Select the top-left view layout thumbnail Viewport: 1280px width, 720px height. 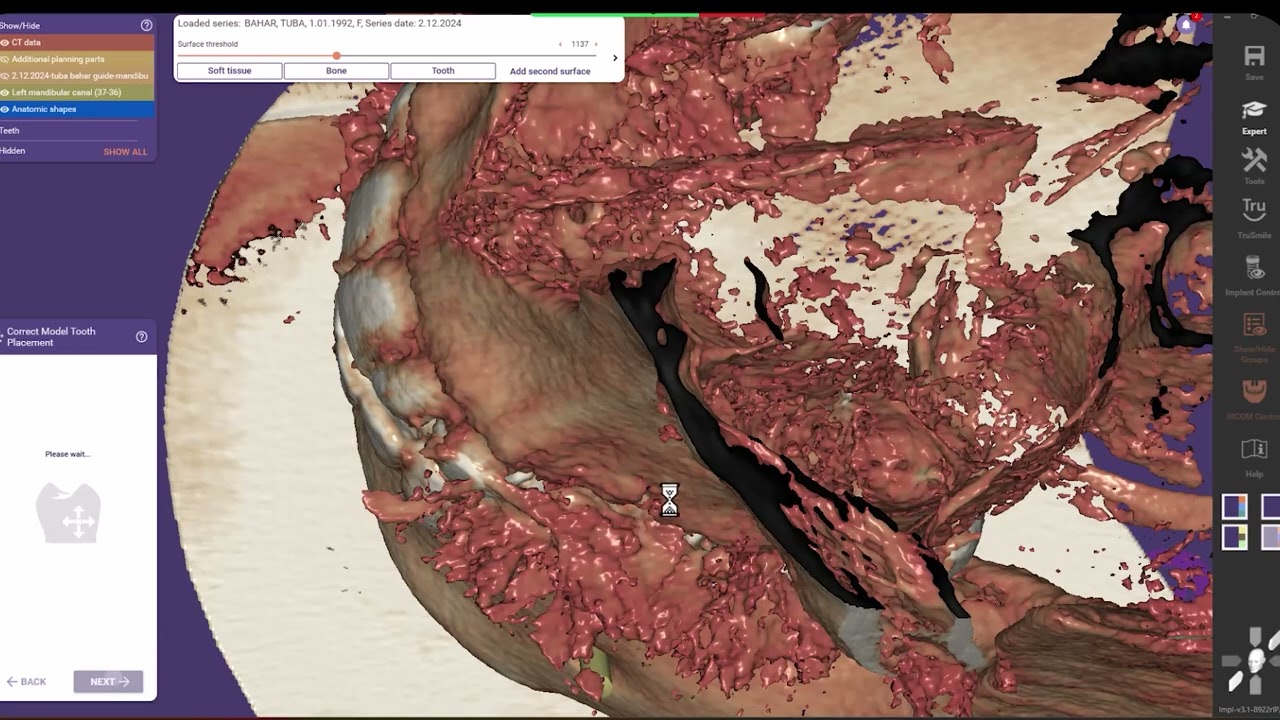pyautogui.click(x=1235, y=507)
